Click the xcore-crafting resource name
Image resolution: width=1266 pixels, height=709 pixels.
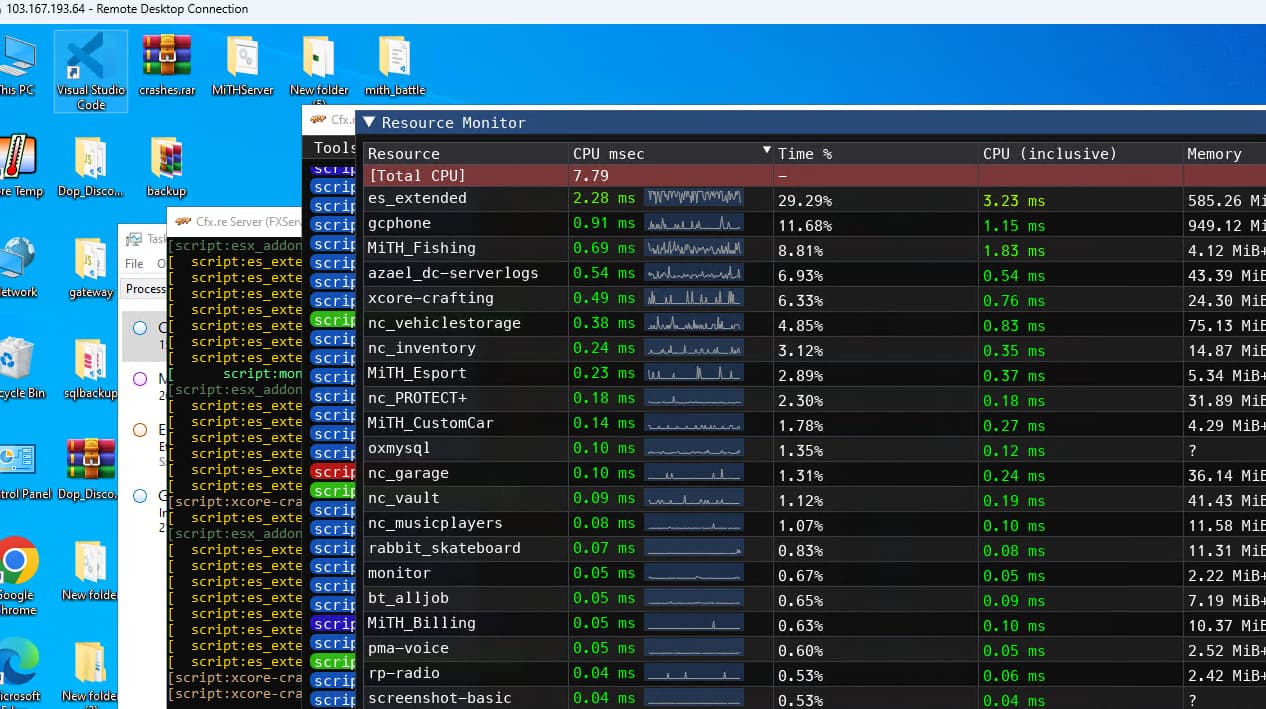(x=430, y=298)
